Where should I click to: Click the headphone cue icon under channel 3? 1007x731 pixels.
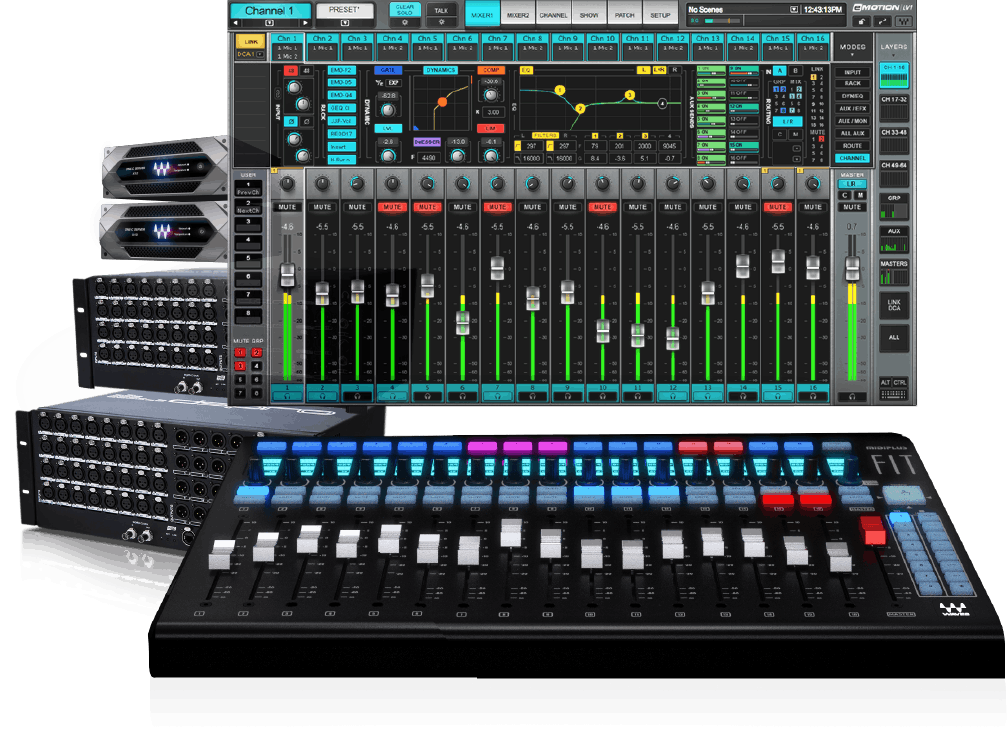click(x=357, y=397)
